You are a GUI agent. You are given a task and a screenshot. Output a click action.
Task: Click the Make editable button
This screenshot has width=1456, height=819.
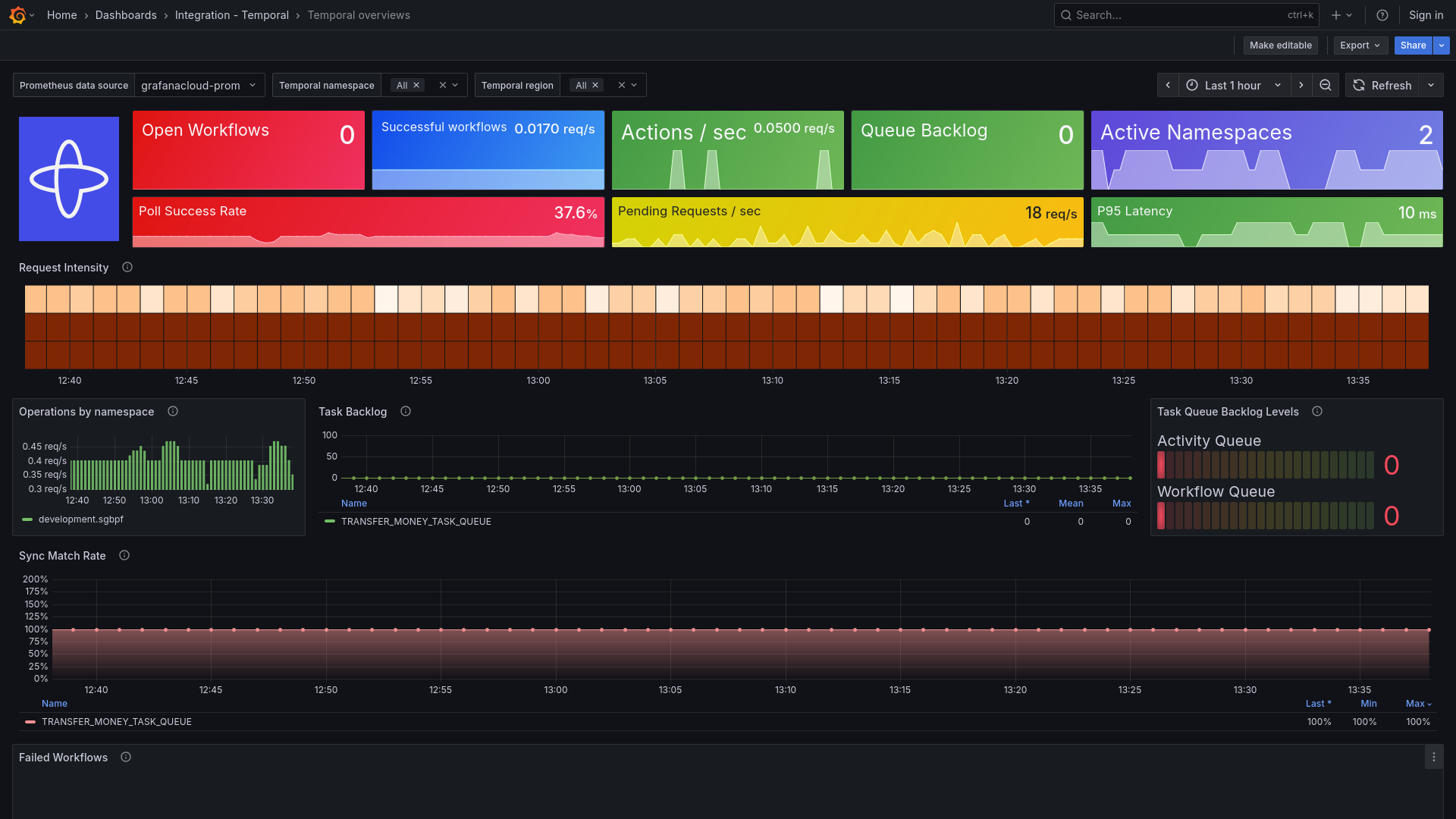1280,45
